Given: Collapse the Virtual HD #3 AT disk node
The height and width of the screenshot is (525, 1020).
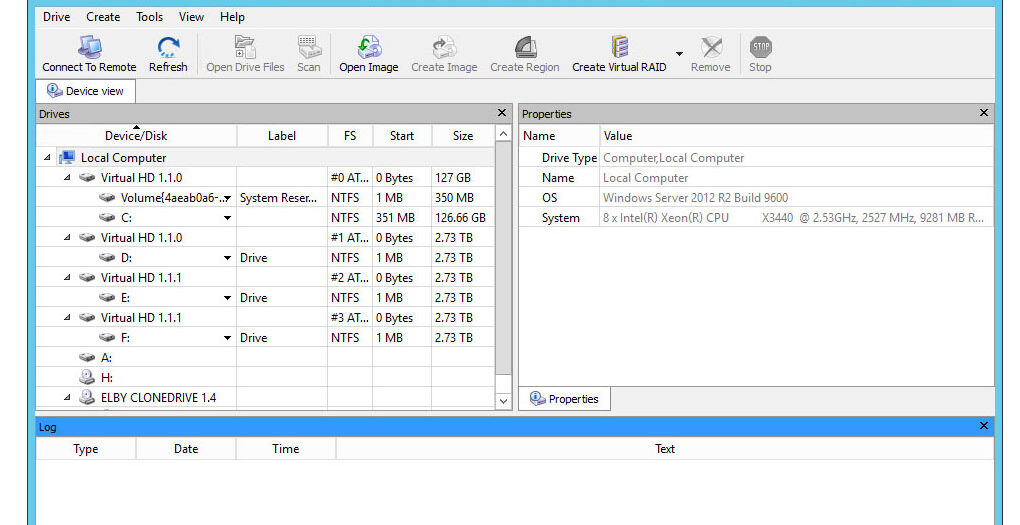Looking at the screenshot, I should 67,317.
